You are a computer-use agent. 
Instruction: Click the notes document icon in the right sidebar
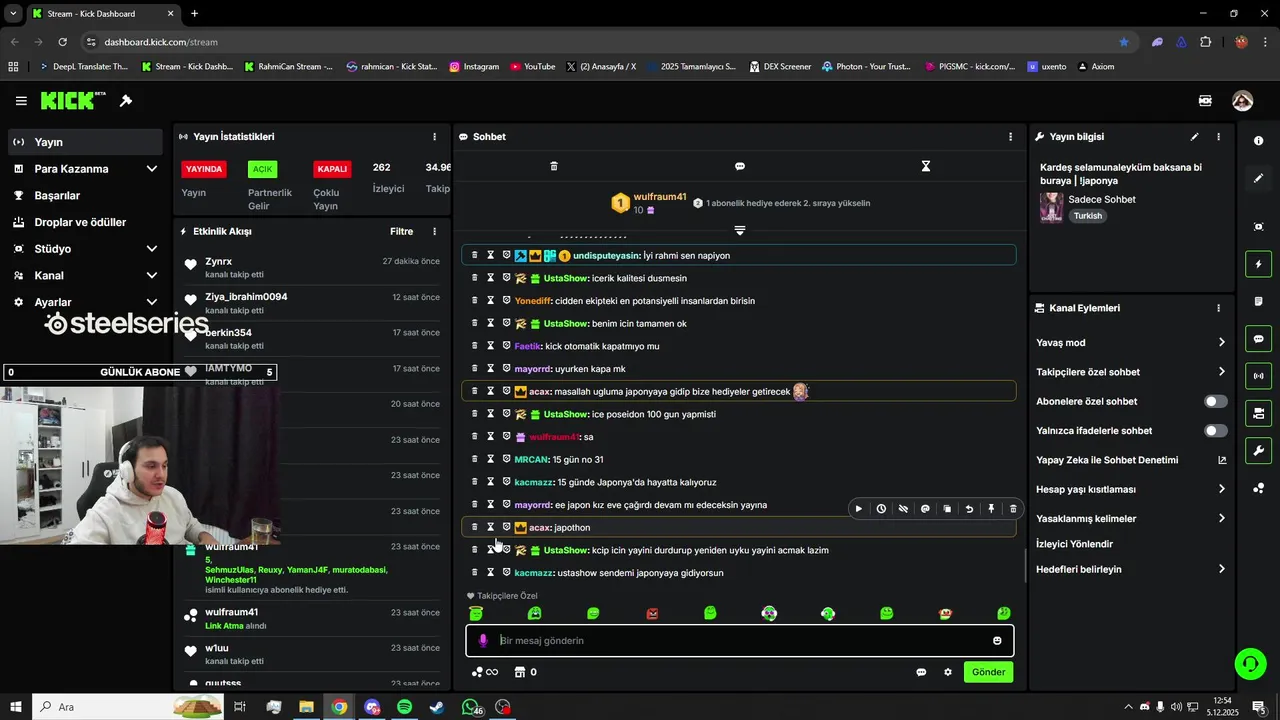click(1258, 302)
